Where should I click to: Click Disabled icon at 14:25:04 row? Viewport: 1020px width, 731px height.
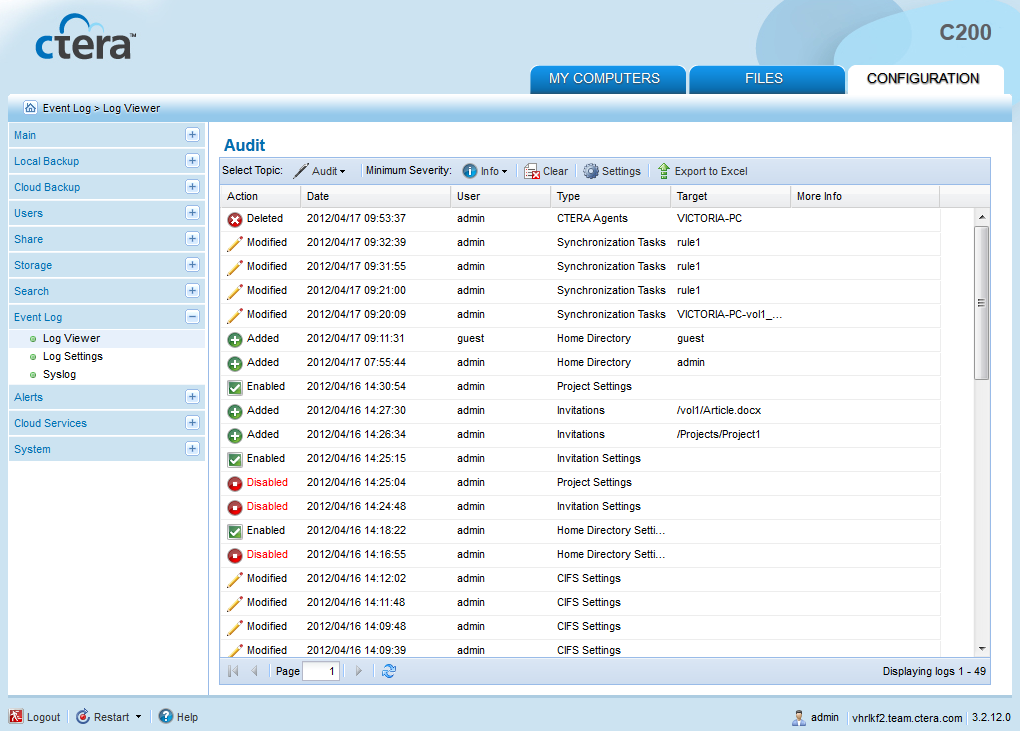235,483
